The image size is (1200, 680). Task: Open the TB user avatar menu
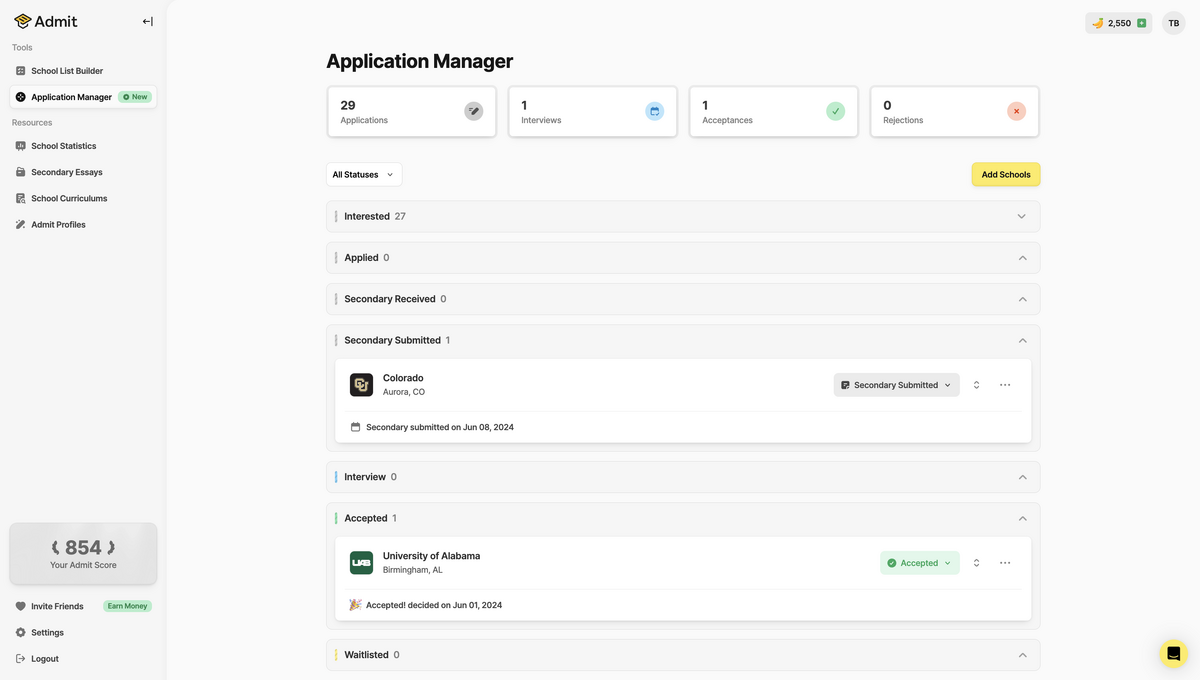tap(1173, 23)
